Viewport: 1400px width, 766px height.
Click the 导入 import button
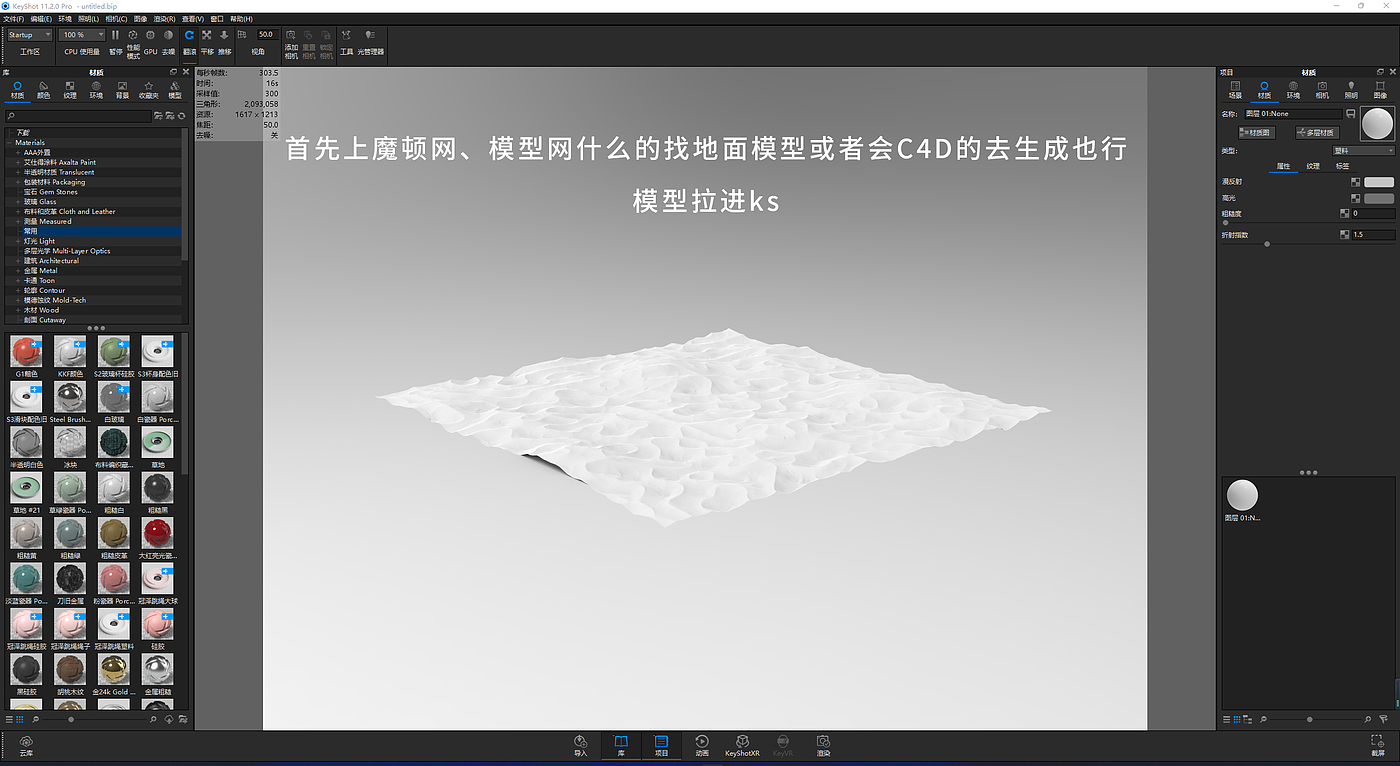[x=581, y=746]
